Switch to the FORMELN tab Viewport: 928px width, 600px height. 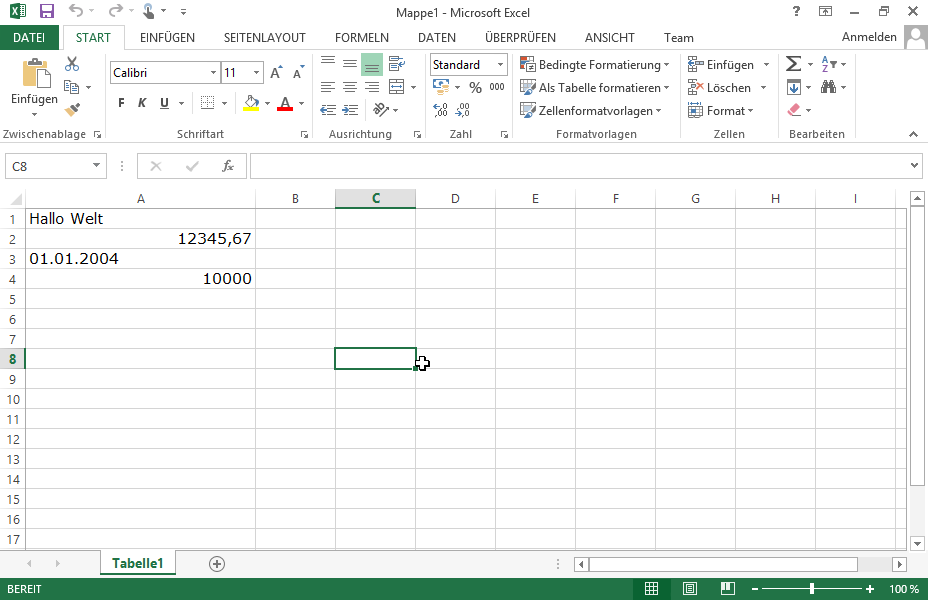(362, 38)
